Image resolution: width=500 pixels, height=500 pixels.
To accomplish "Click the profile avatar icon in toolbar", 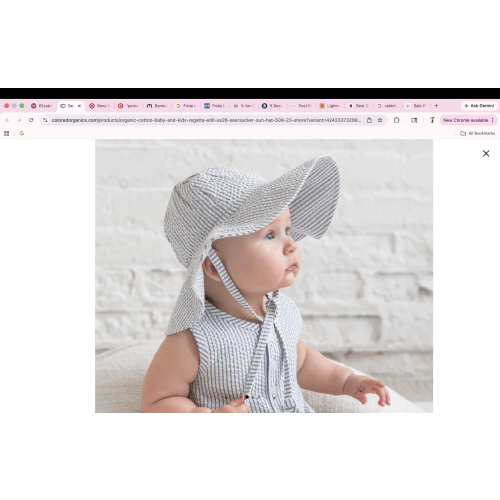I will click(x=432, y=120).
